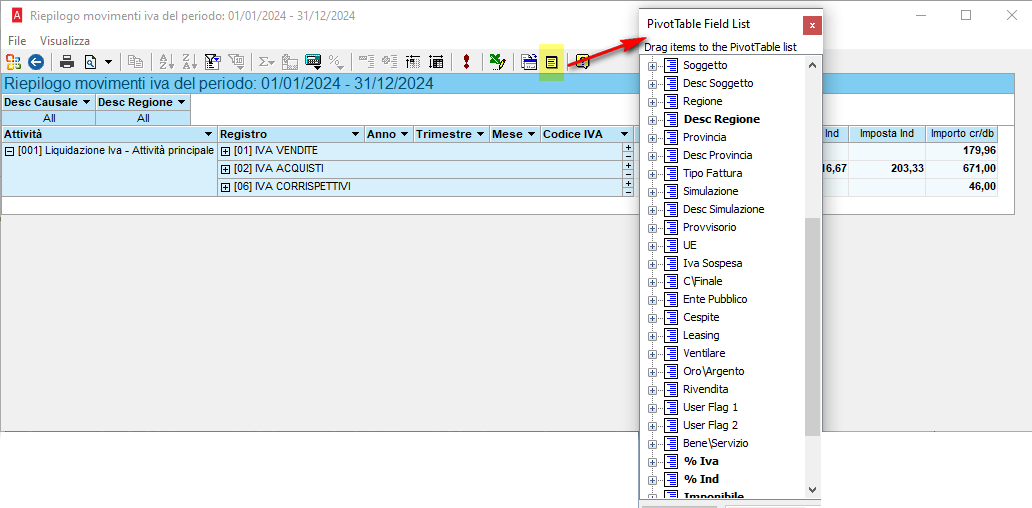Open print preview magnifier page icon
Image resolution: width=1032 pixels, height=508 pixels.
tap(90, 62)
